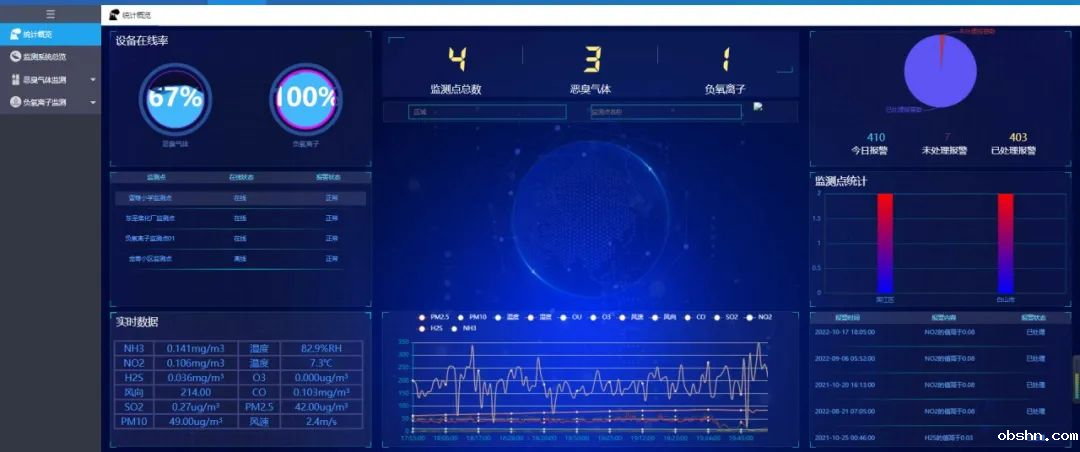
Task: Click the broken image icon beside search fields
Action: tap(758, 107)
